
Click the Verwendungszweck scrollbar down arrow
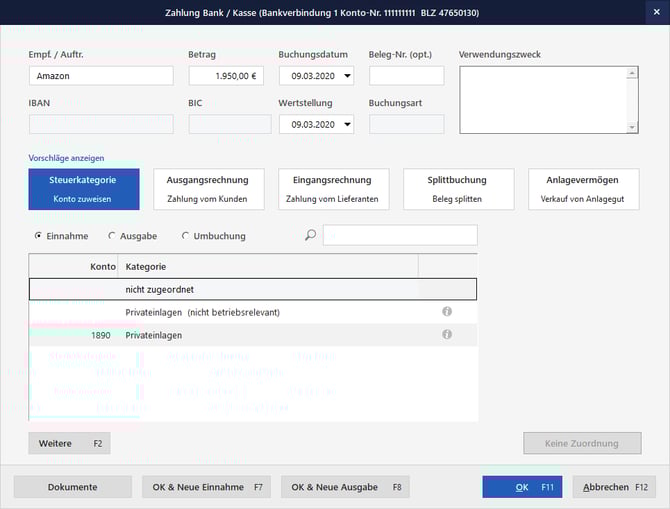point(632,127)
